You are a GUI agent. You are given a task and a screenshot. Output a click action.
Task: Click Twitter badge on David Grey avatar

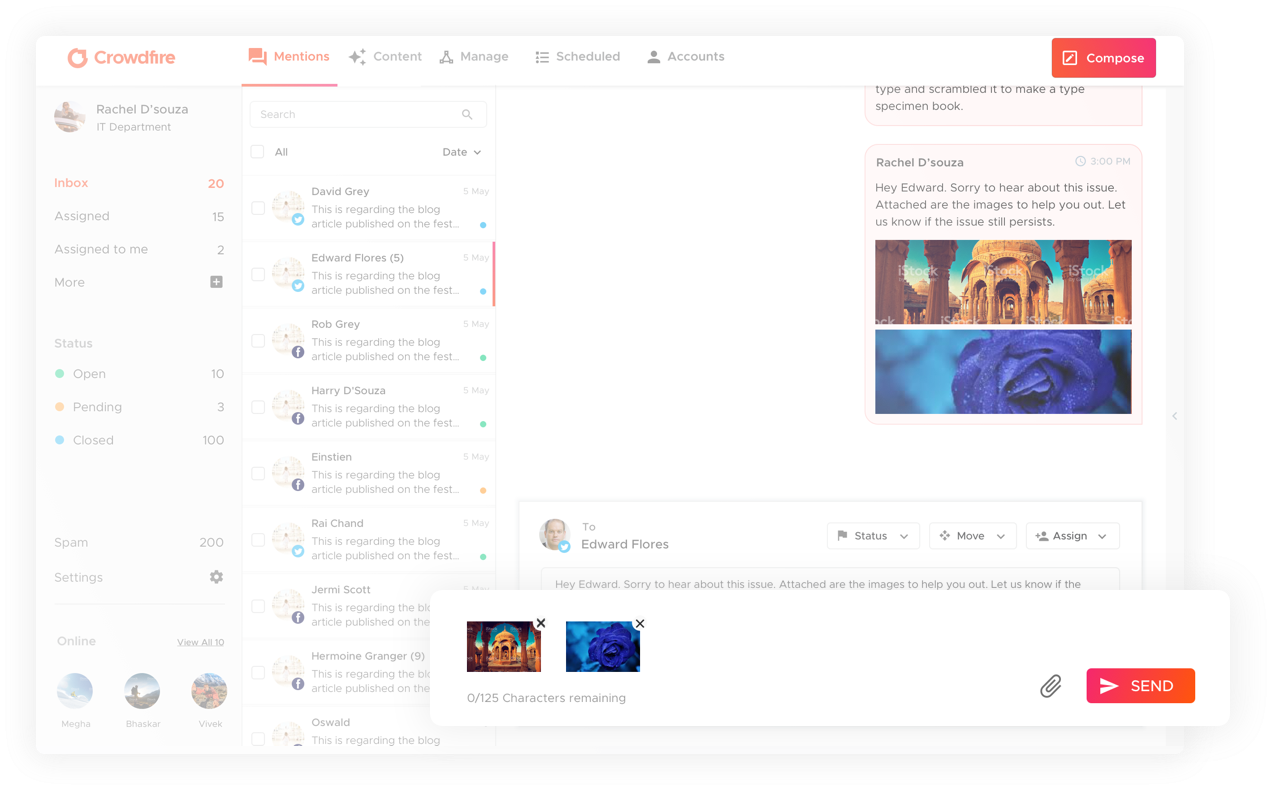tap(298, 220)
